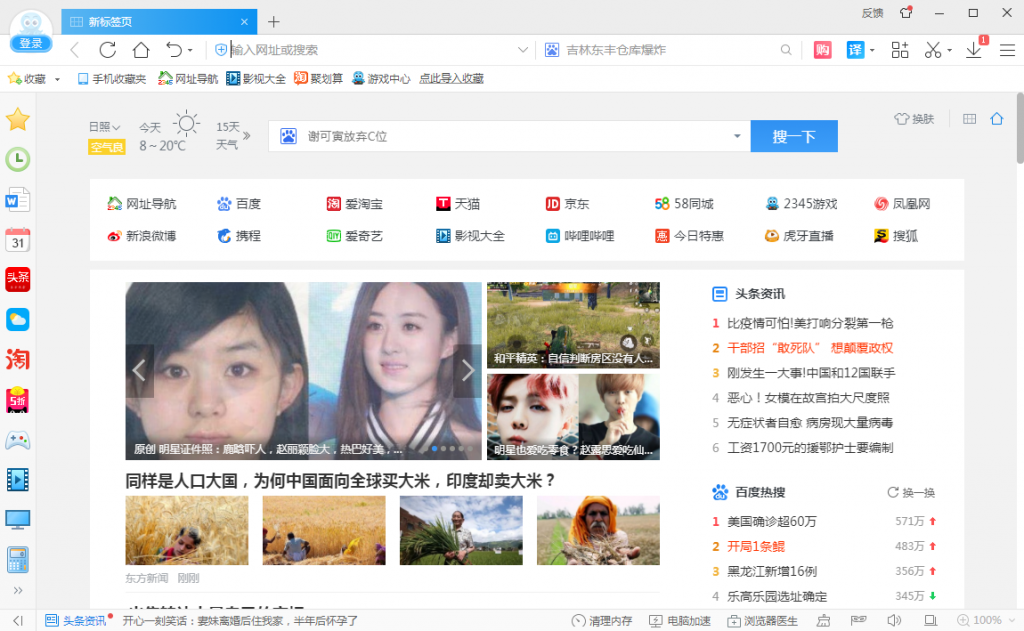
Task: Open the 京东 site link
Action: pos(567,204)
